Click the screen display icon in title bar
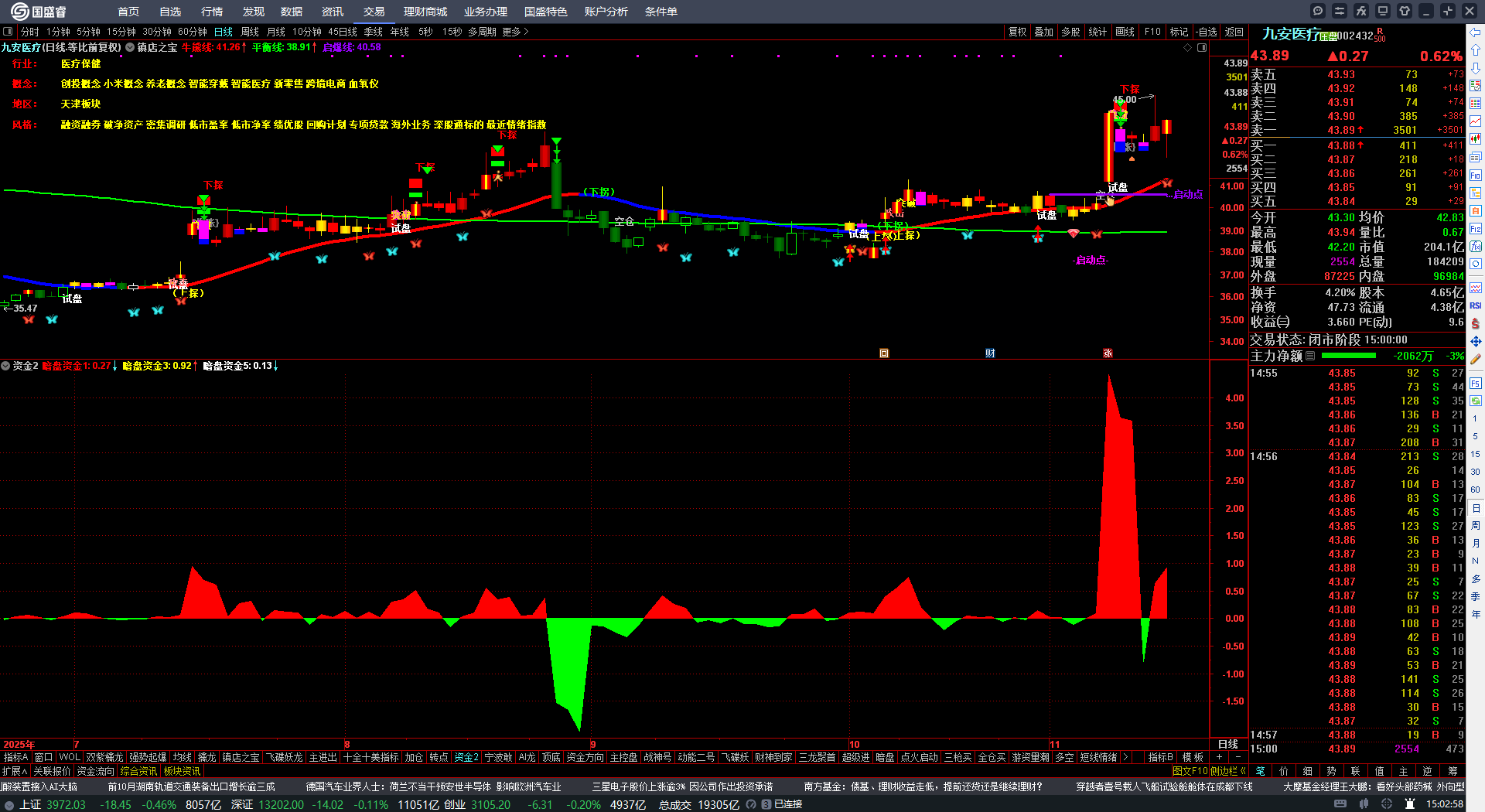 1383,11
